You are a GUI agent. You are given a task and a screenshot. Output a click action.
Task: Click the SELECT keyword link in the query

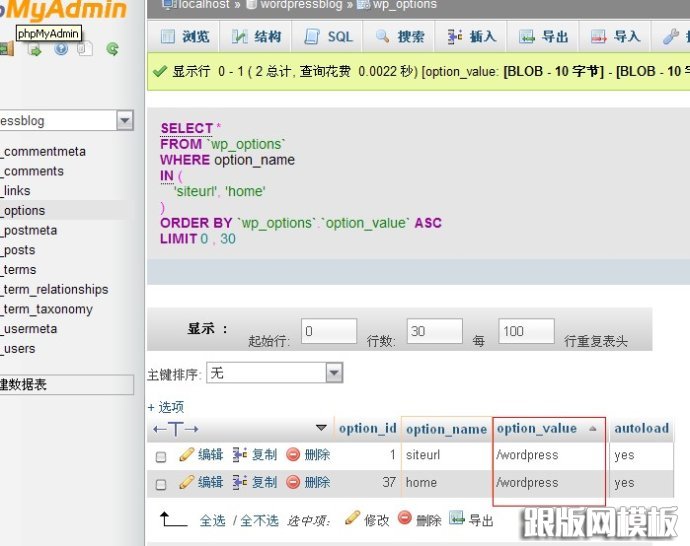[x=187, y=128]
